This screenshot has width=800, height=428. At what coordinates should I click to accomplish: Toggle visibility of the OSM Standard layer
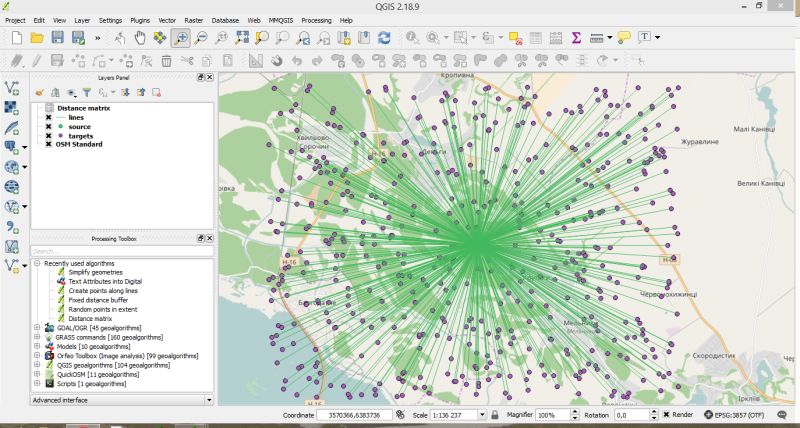(x=48, y=144)
